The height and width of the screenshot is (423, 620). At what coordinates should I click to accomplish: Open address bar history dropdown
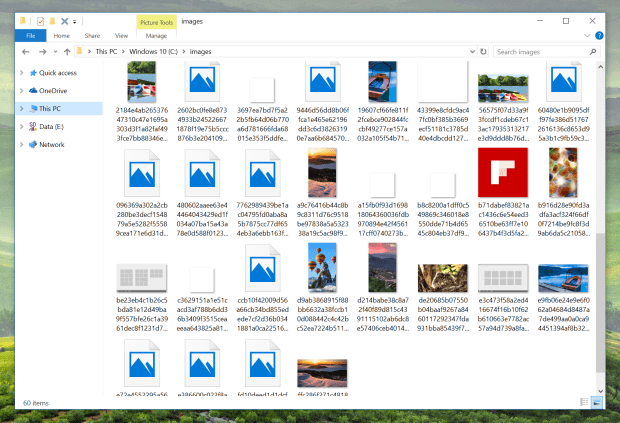pyautogui.click(x=472, y=52)
